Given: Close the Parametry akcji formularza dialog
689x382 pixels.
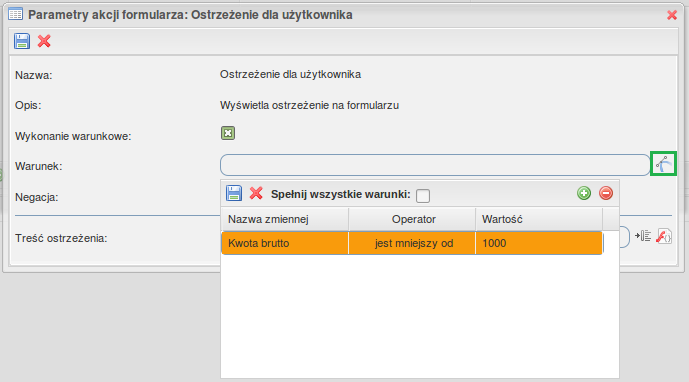Looking at the screenshot, I should click(x=672, y=15).
